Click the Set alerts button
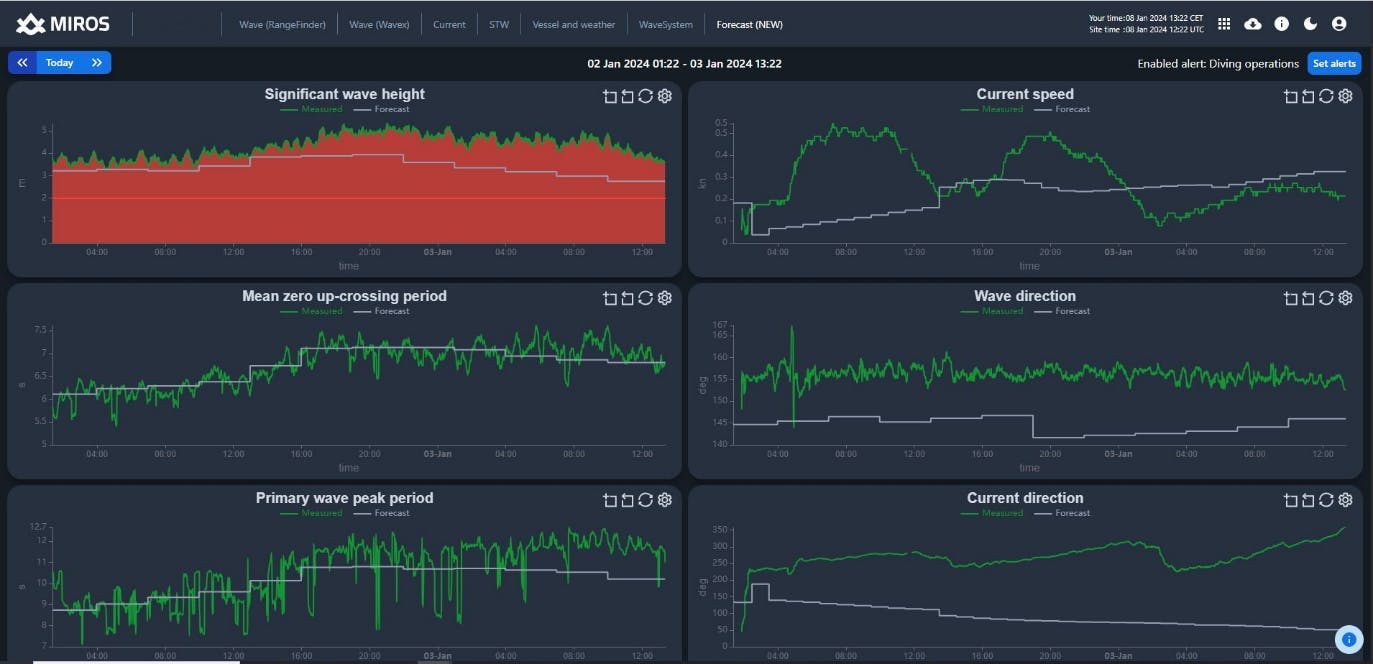This screenshot has width=1373, height=664. [1334, 62]
